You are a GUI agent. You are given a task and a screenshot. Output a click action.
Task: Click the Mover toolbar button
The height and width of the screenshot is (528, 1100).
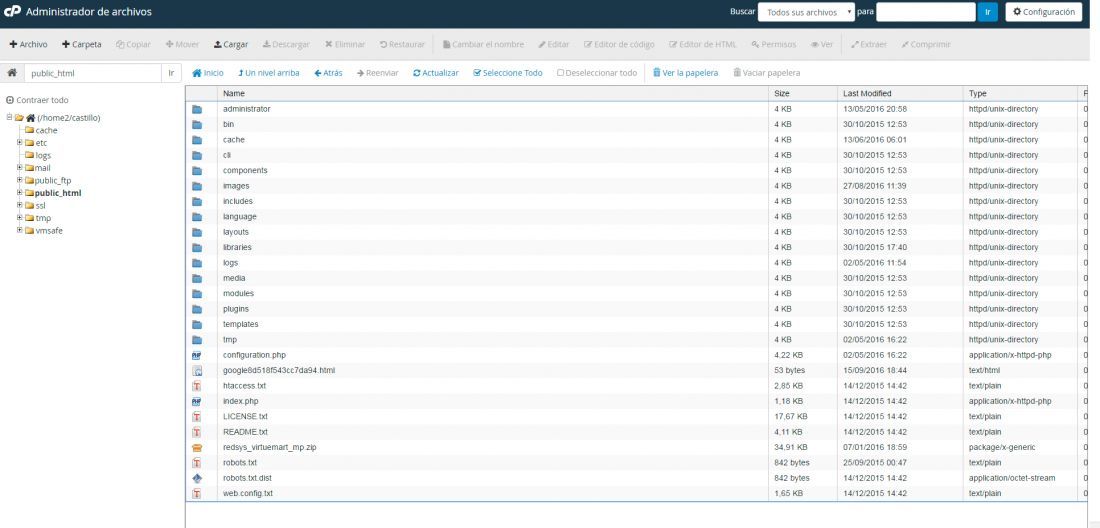[x=182, y=44]
